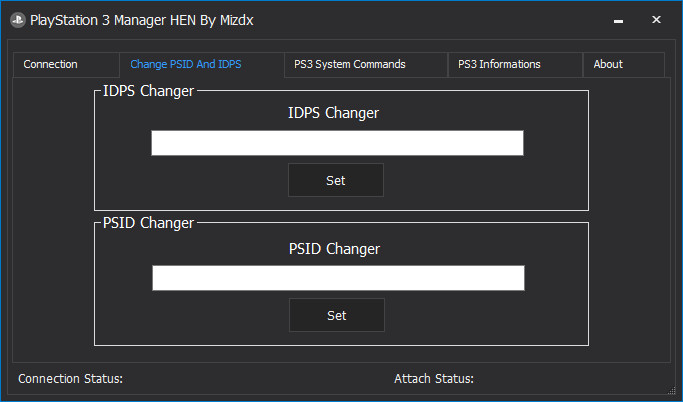Focus the IDPS Changer text field

coord(337,143)
